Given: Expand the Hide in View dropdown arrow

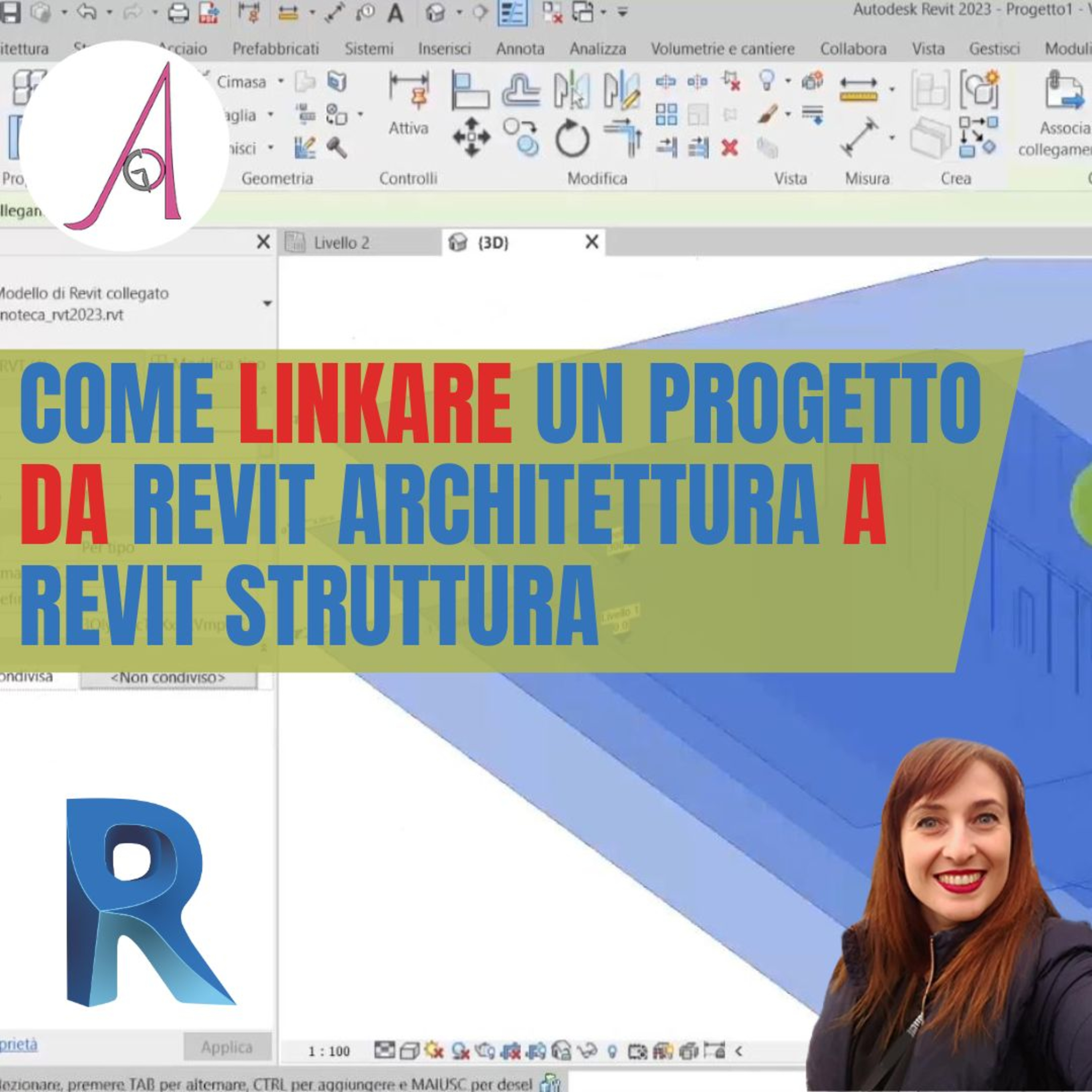Looking at the screenshot, I should click(x=788, y=81).
